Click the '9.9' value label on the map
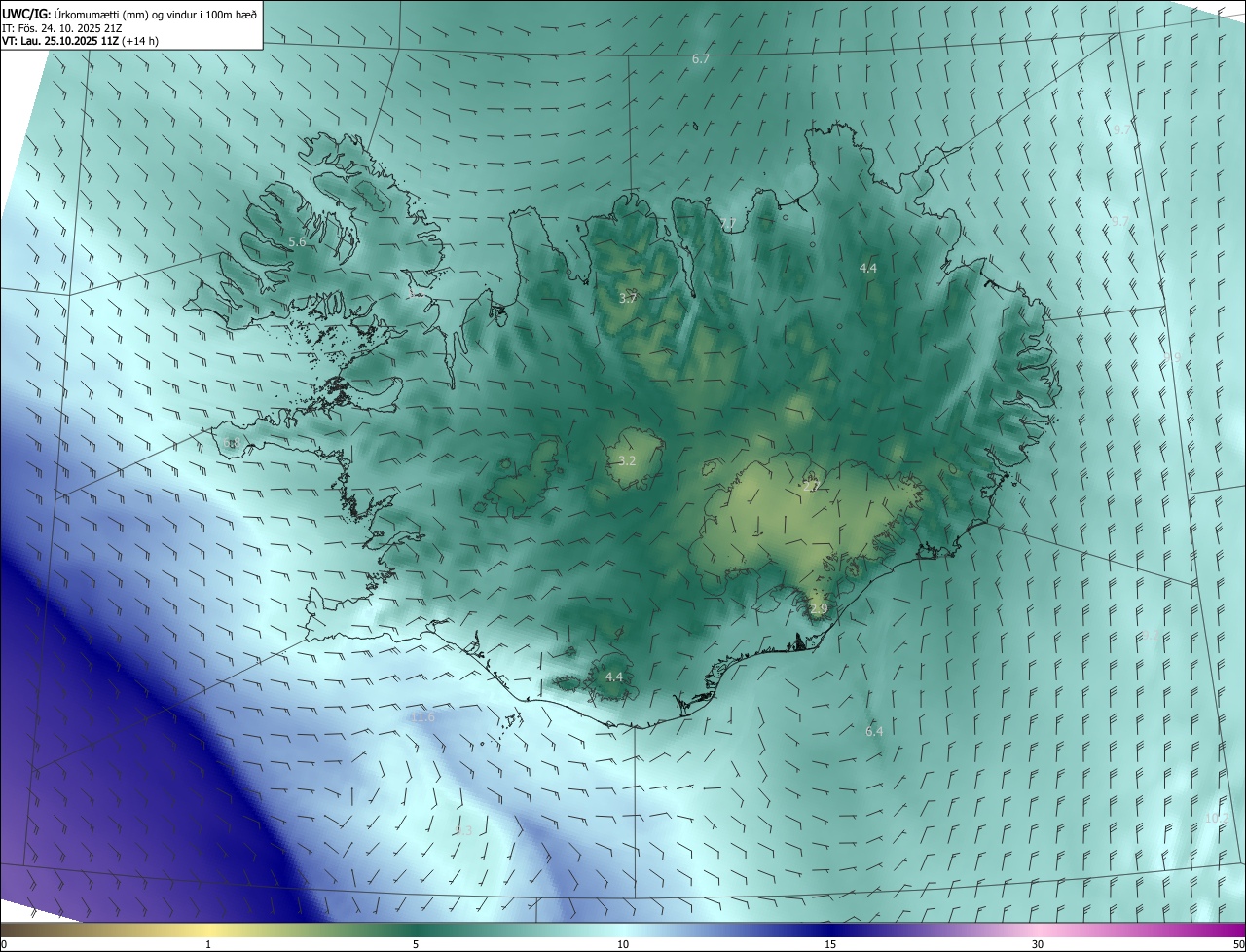This screenshot has height=952, width=1246. [1173, 358]
